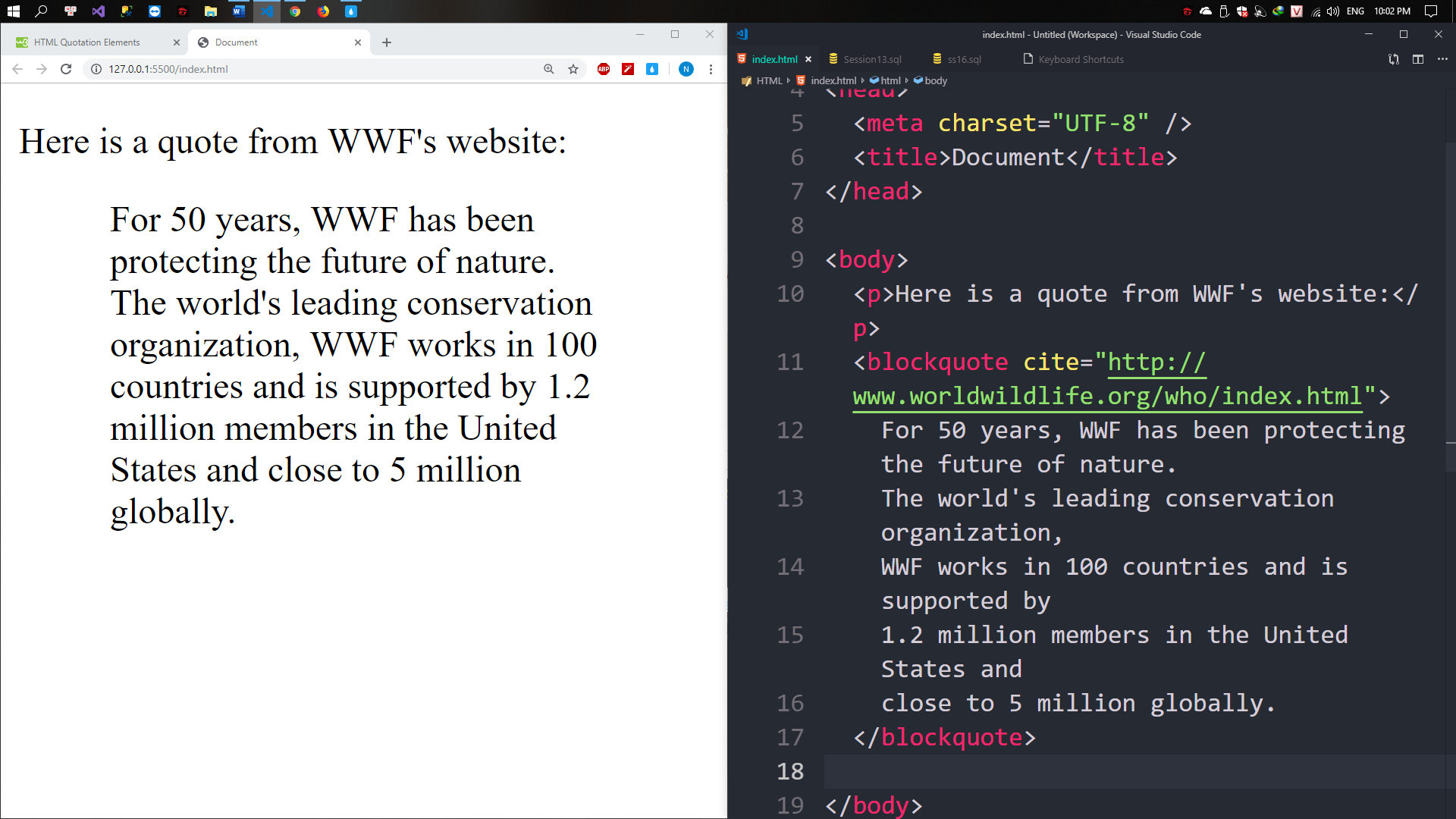The width and height of the screenshot is (1456, 819).
Task: Open Chrome three-dot menu
Action: (x=711, y=69)
